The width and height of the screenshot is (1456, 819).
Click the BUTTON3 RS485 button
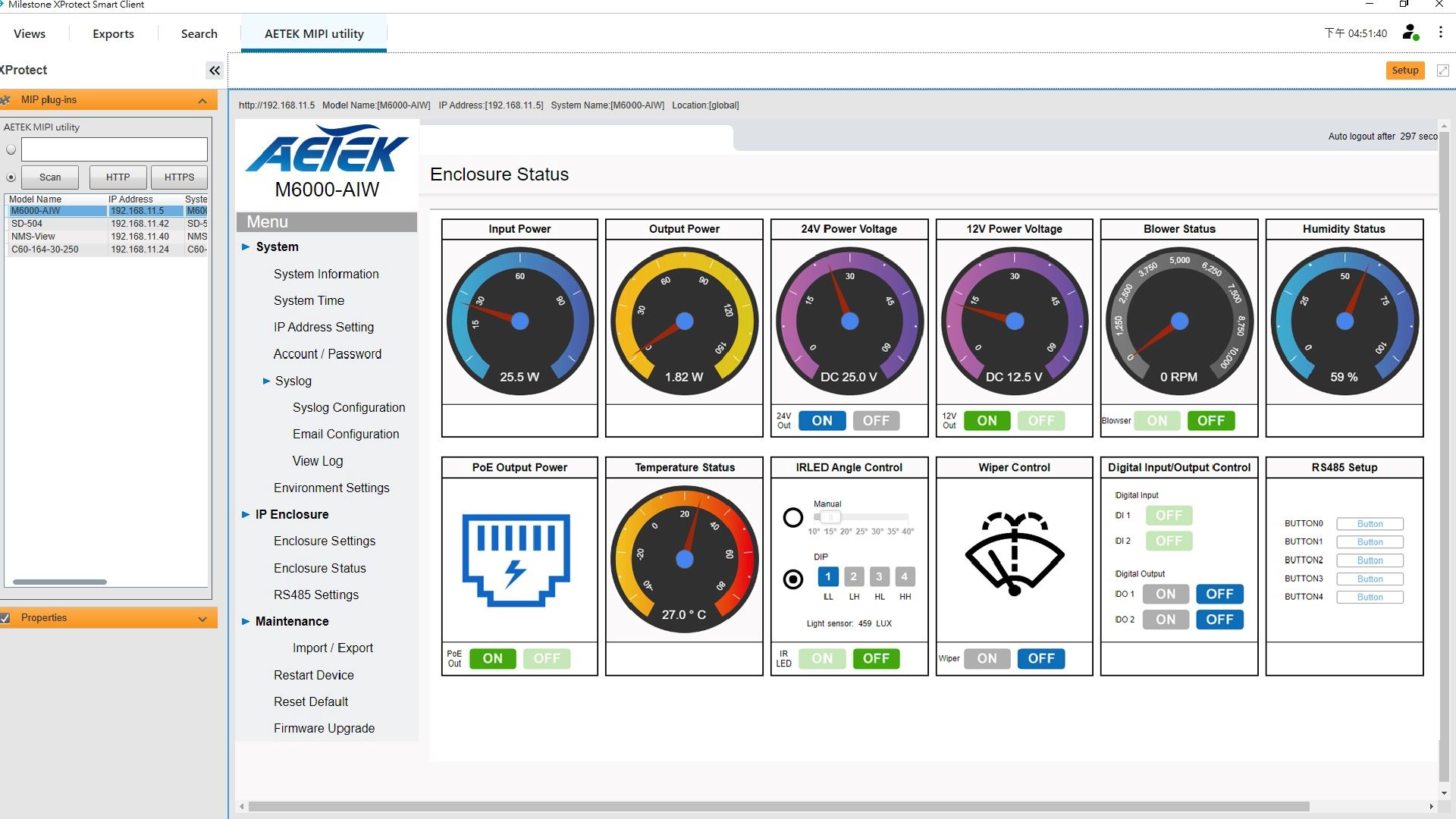1370,579
